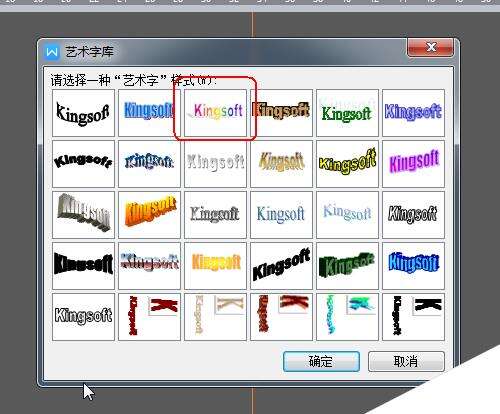
Task: Choose the dark red vertical Kingsoft style
Action: pyautogui.click(x=149, y=317)
